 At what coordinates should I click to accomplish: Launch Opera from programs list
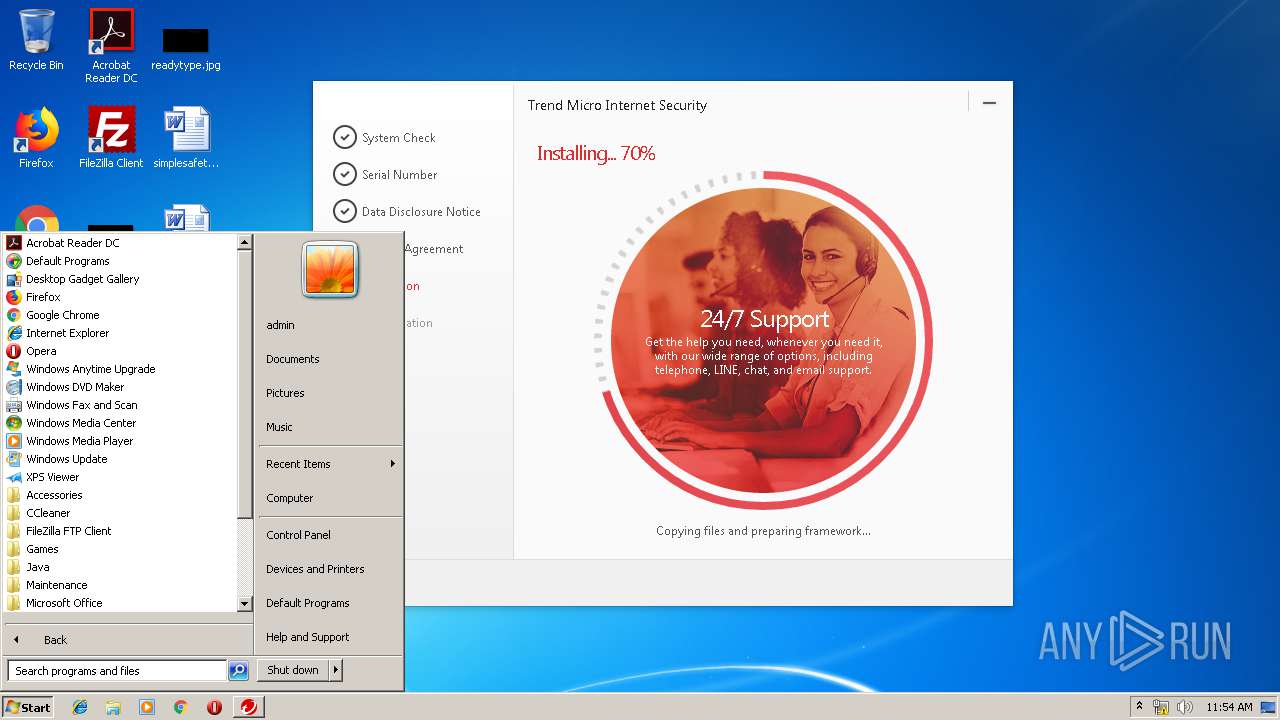pyautogui.click(x=121, y=351)
